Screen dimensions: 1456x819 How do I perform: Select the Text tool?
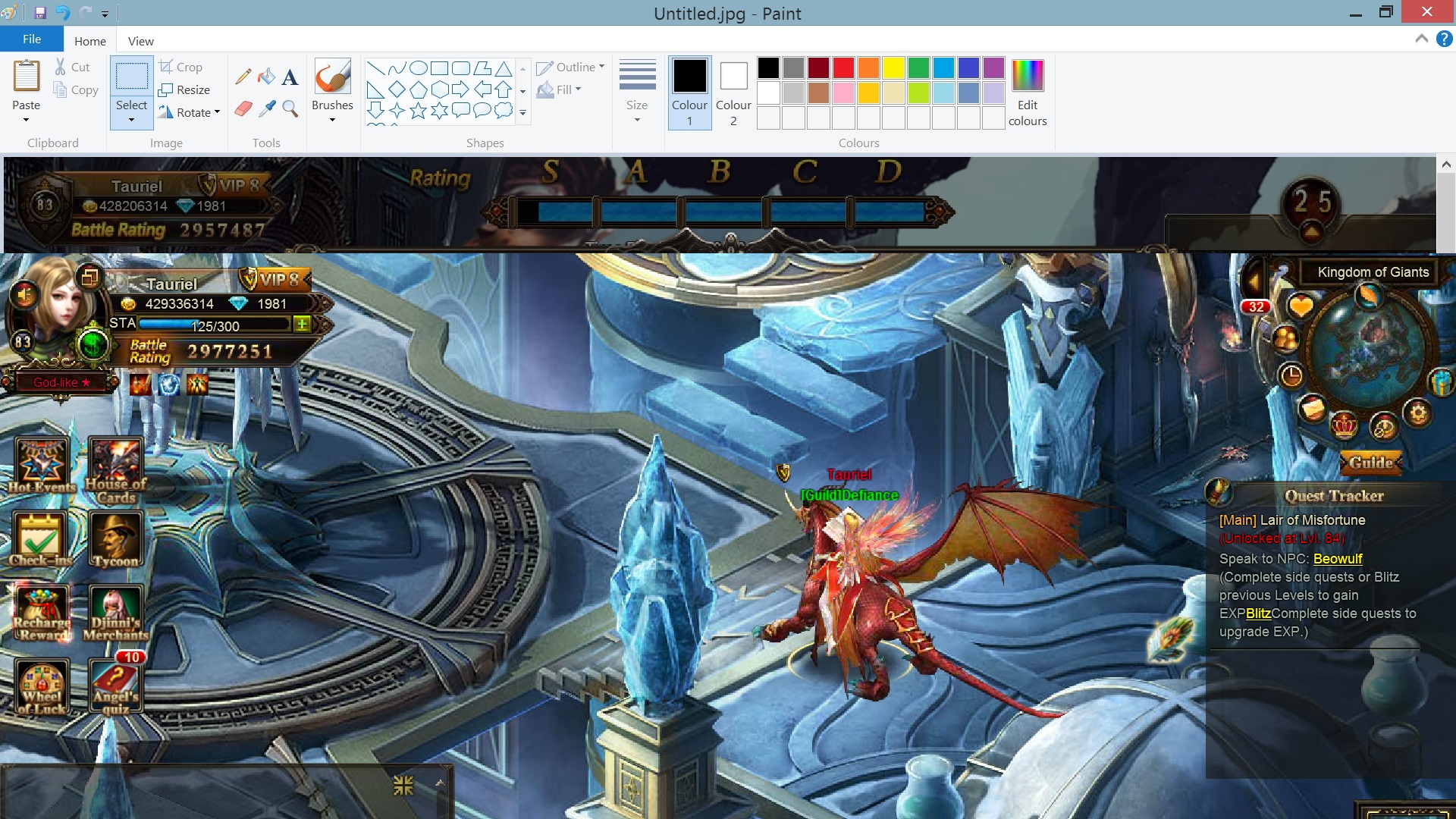[x=290, y=77]
